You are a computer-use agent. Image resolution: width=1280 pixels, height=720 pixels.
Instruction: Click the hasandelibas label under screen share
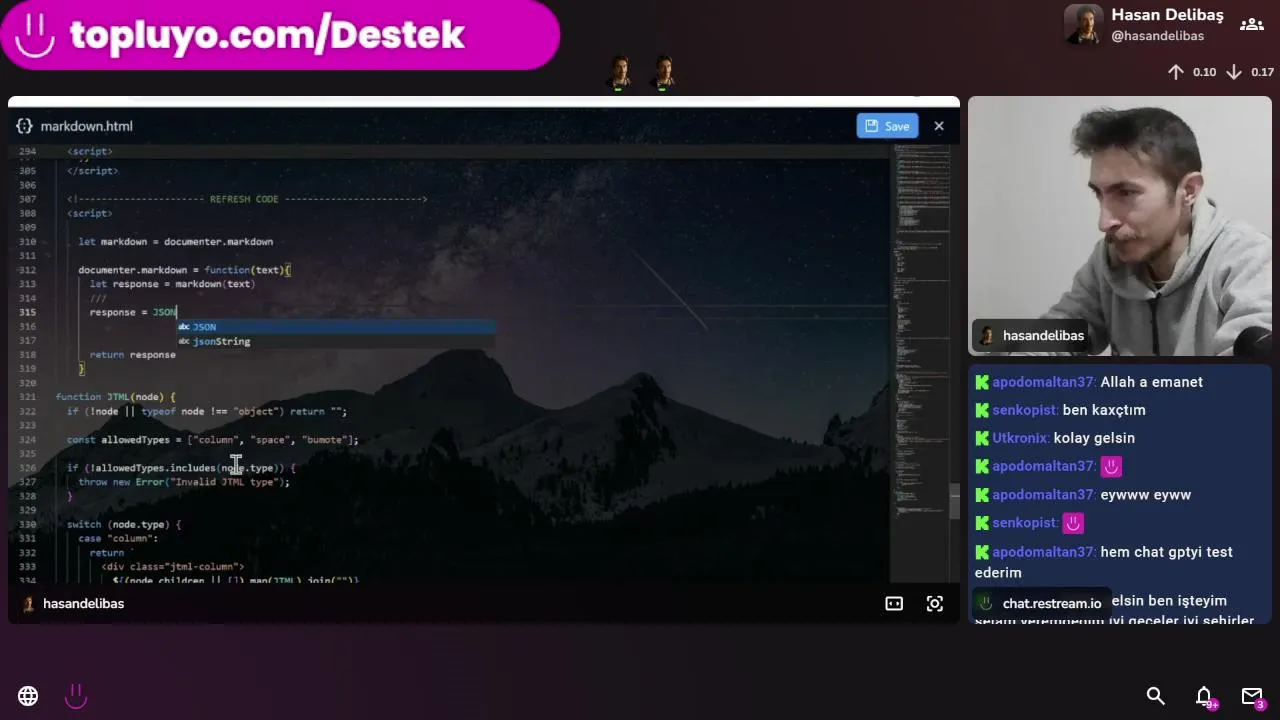point(83,604)
